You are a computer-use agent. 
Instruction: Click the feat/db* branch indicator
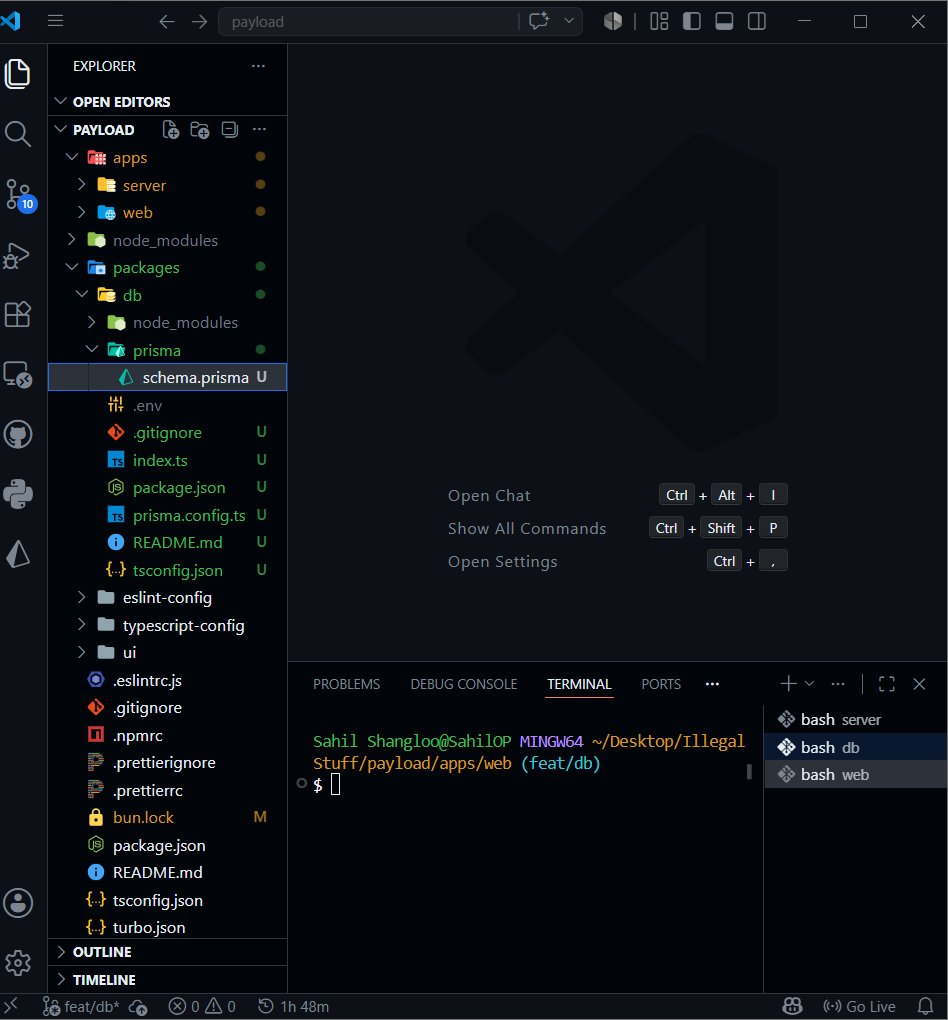pos(81,1007)
